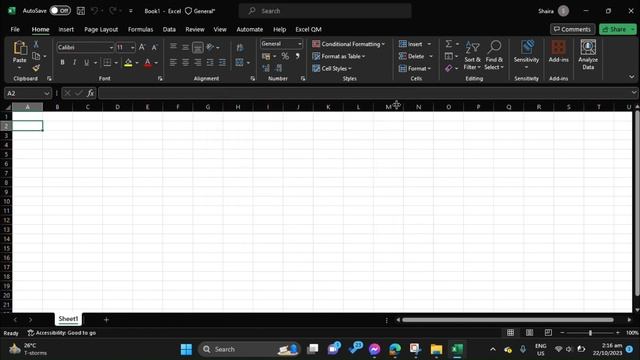Select the Format Painter brush icon
Screen dimensions: 640x360
tap(36, 68)
